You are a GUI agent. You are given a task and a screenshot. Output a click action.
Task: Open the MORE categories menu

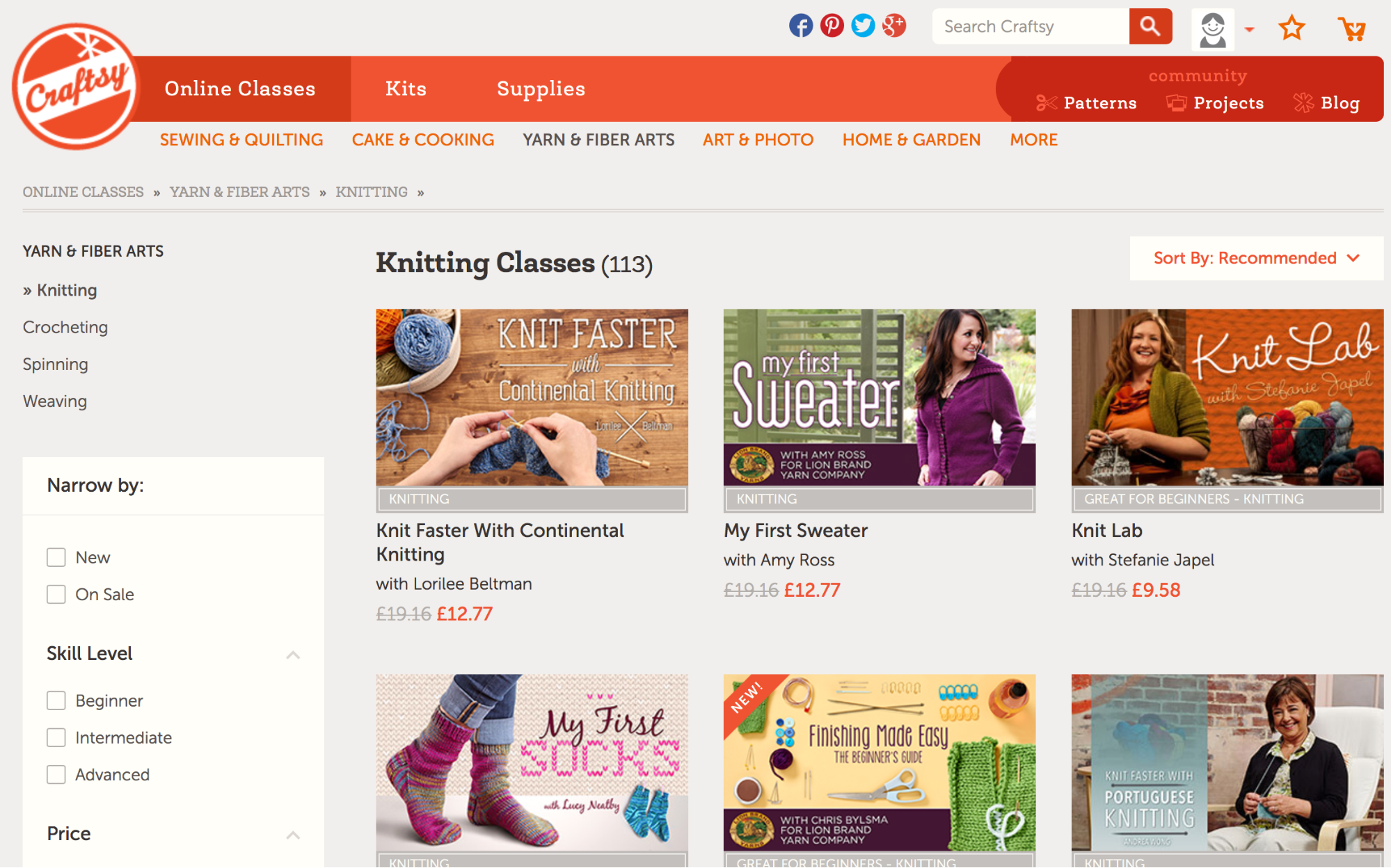[x=1033, y=140]
